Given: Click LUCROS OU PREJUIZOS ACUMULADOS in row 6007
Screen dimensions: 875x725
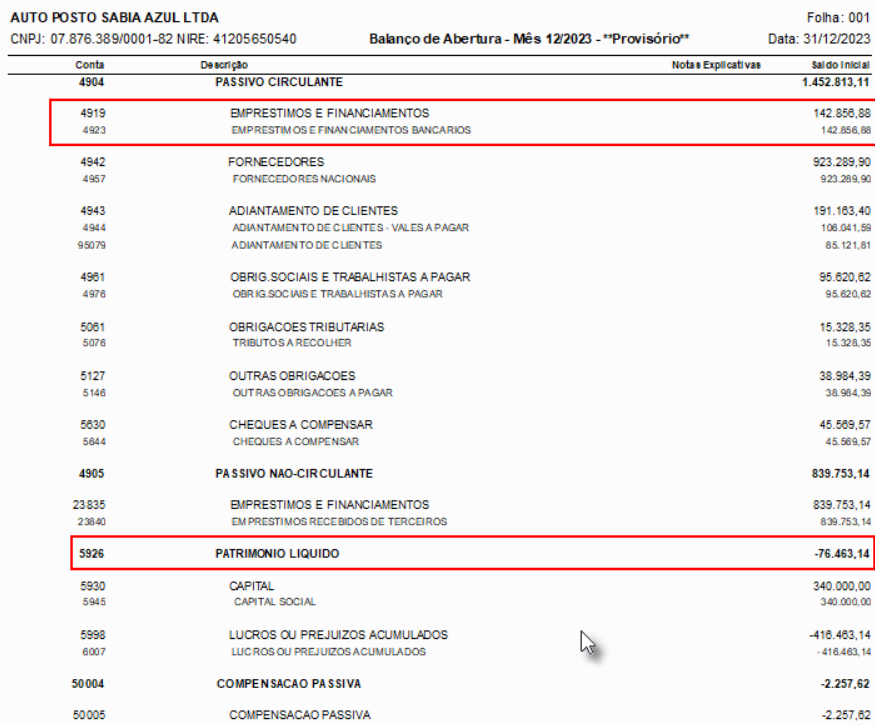Looking at the screenshot, I should click(329, 652).
